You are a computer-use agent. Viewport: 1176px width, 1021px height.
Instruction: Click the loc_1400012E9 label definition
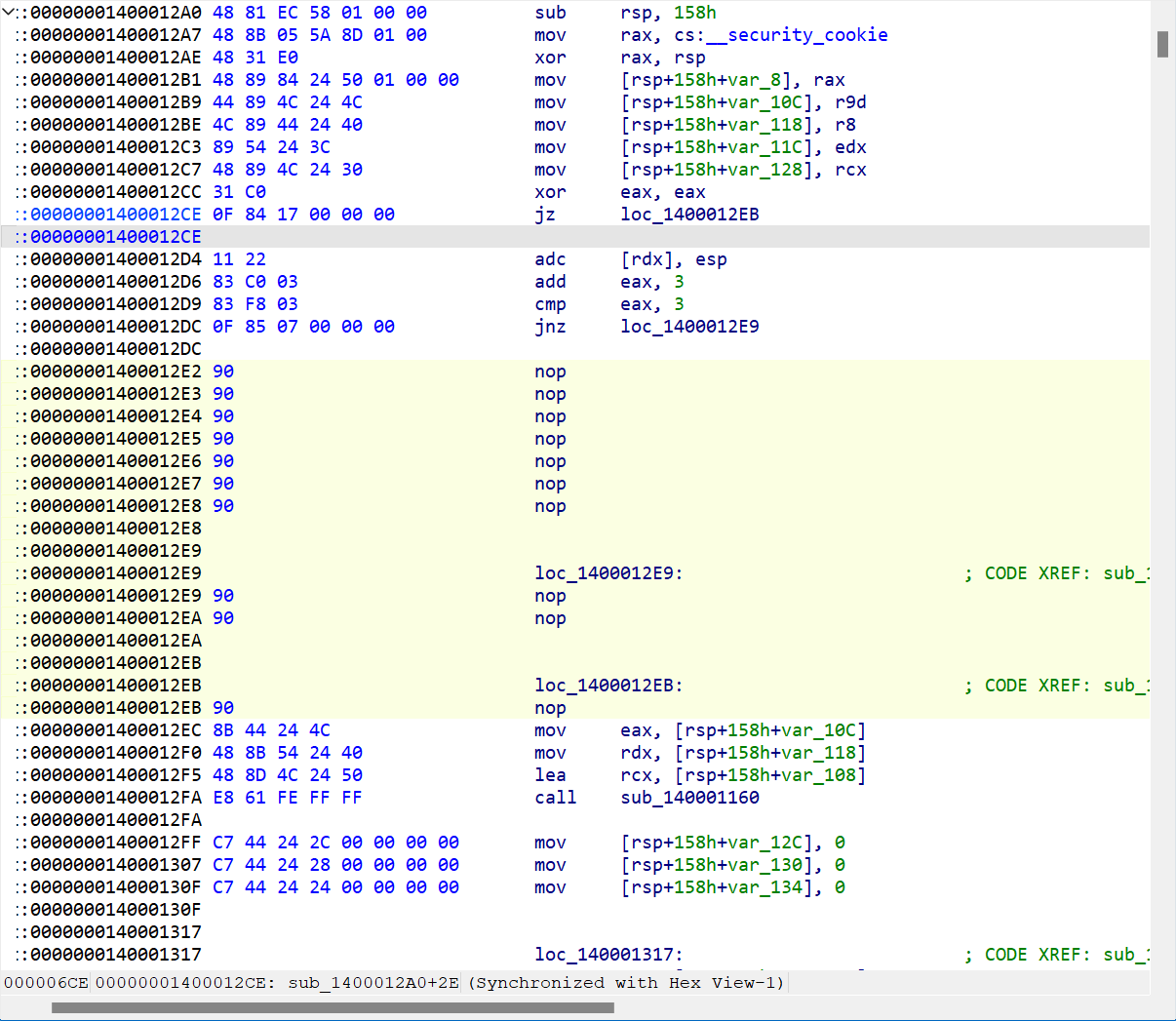click(608, 573)
